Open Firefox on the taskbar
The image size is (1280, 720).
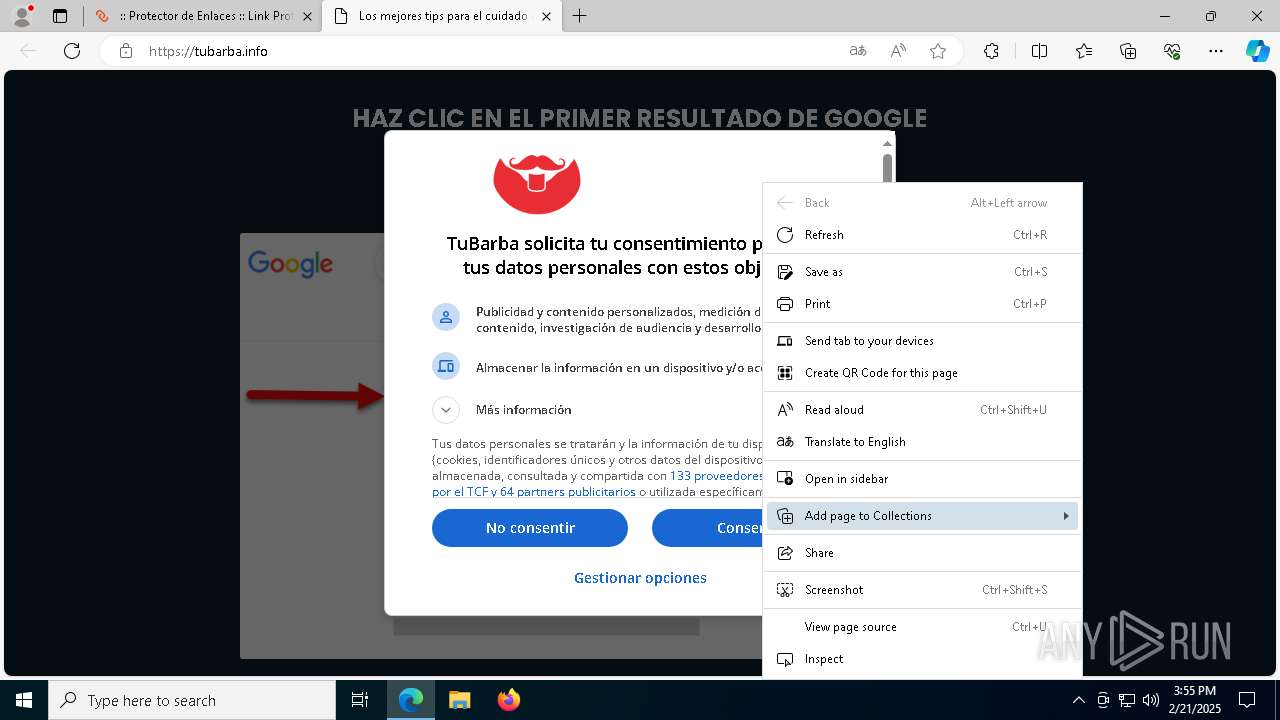pos(508,700)
